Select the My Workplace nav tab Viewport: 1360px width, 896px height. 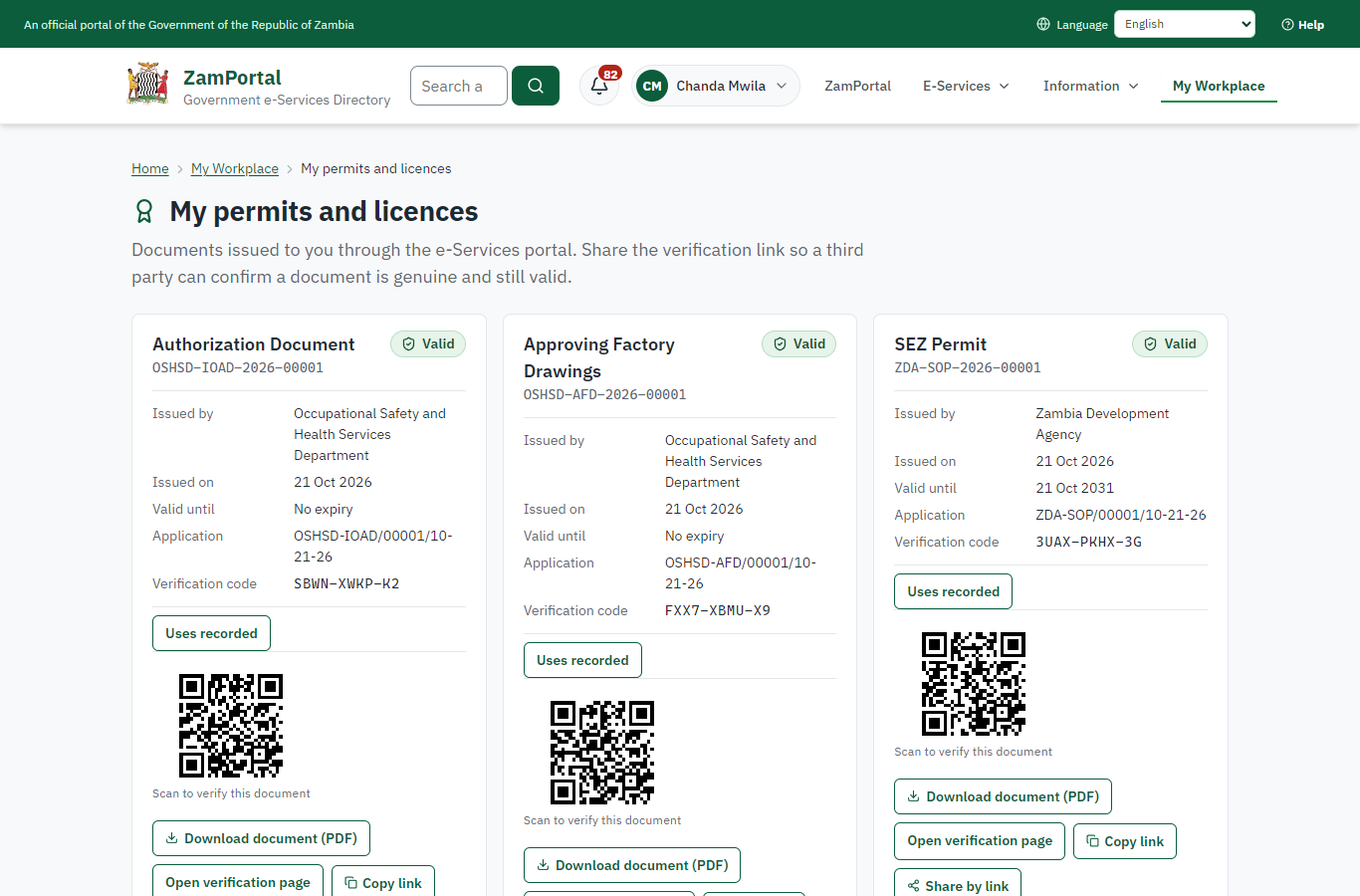coord(1219,86)
